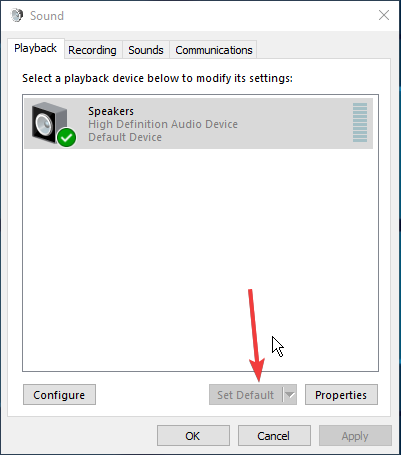Screen dimensions: 401x455
Task: Confirm with the OK button
Action: [x=193, y=436]
